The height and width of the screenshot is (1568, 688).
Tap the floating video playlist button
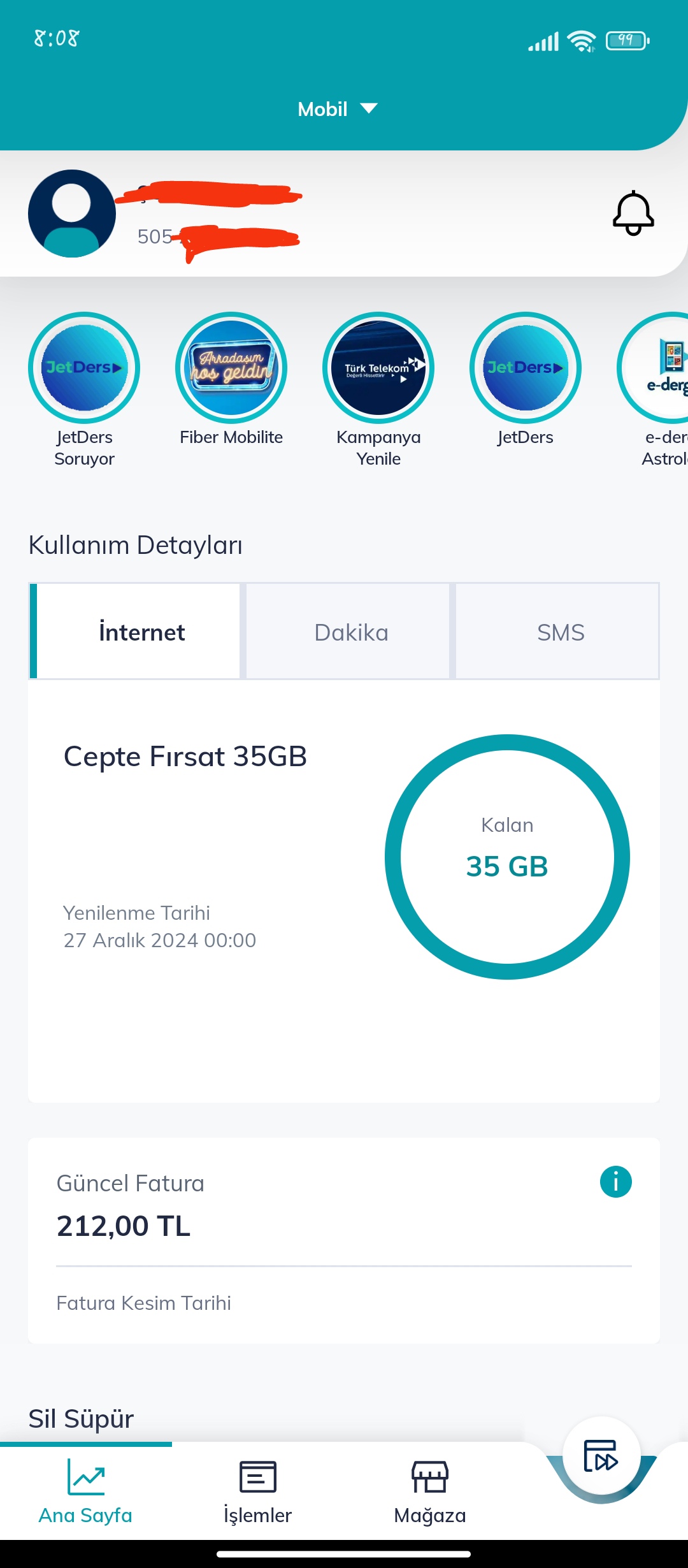pyautogui.click(x=601, y=1456)
